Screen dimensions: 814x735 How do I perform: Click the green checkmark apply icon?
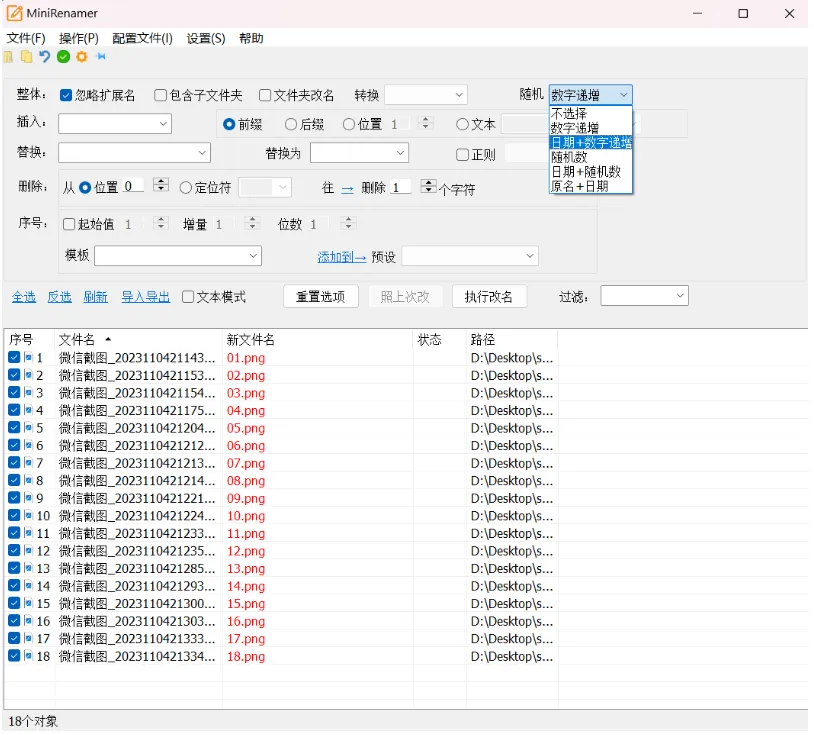click(x=63, y=57)
